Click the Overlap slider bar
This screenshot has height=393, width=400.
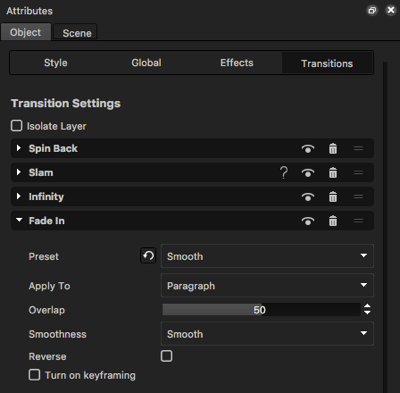[261, 310]
